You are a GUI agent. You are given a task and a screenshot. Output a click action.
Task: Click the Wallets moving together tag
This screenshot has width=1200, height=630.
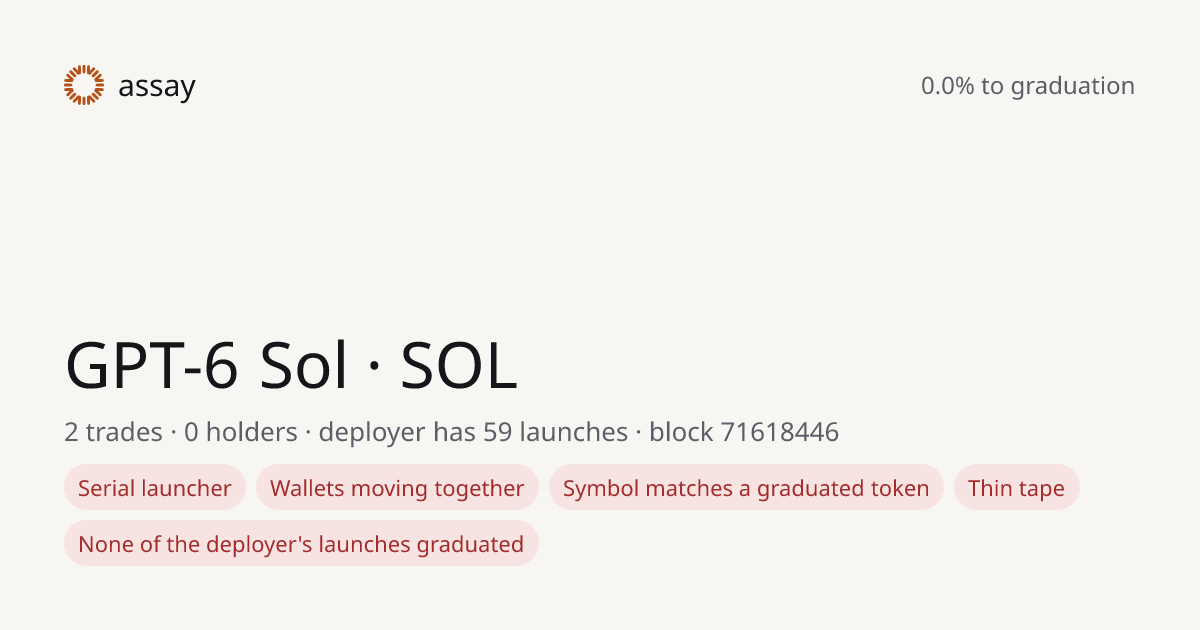click(397, 487)
